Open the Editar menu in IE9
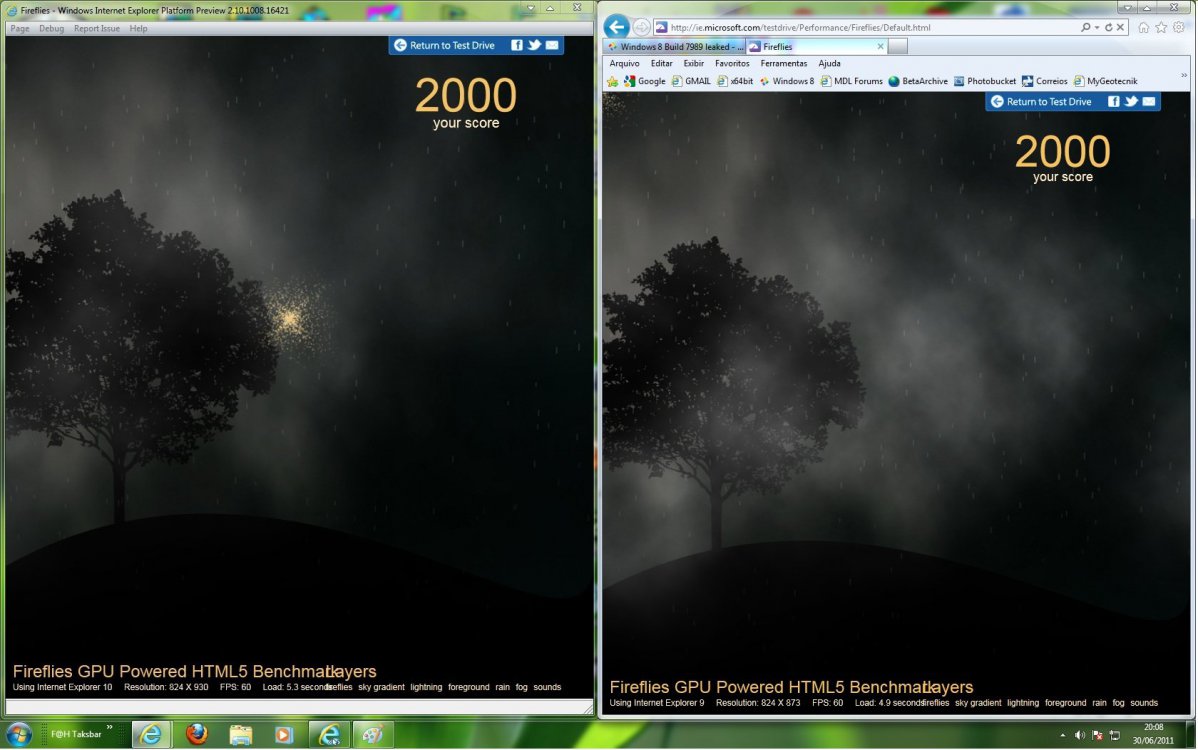This screenshot has width=1198, height=750. tap(662, 63)
